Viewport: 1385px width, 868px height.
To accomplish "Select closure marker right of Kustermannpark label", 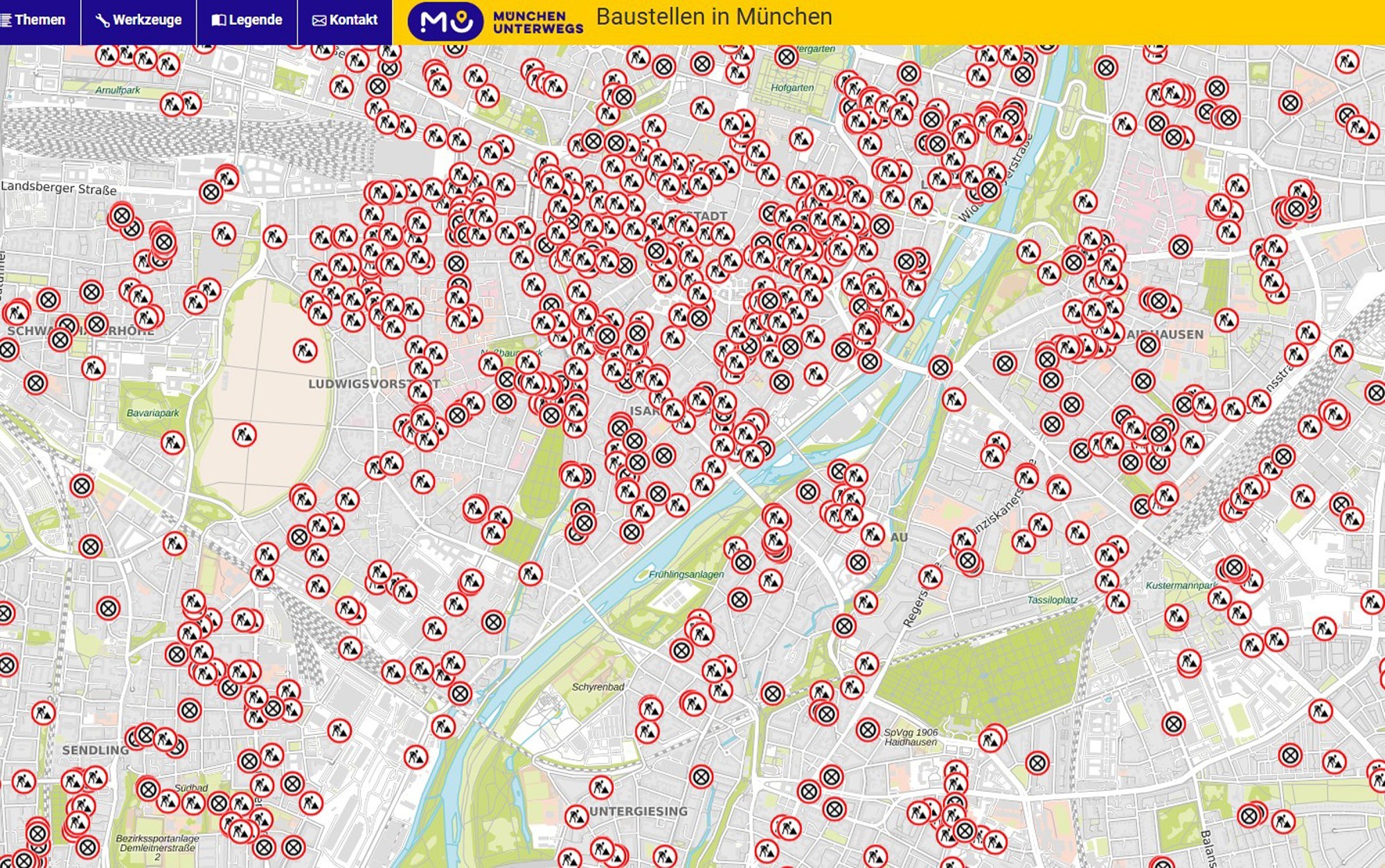I will 1234,568.
